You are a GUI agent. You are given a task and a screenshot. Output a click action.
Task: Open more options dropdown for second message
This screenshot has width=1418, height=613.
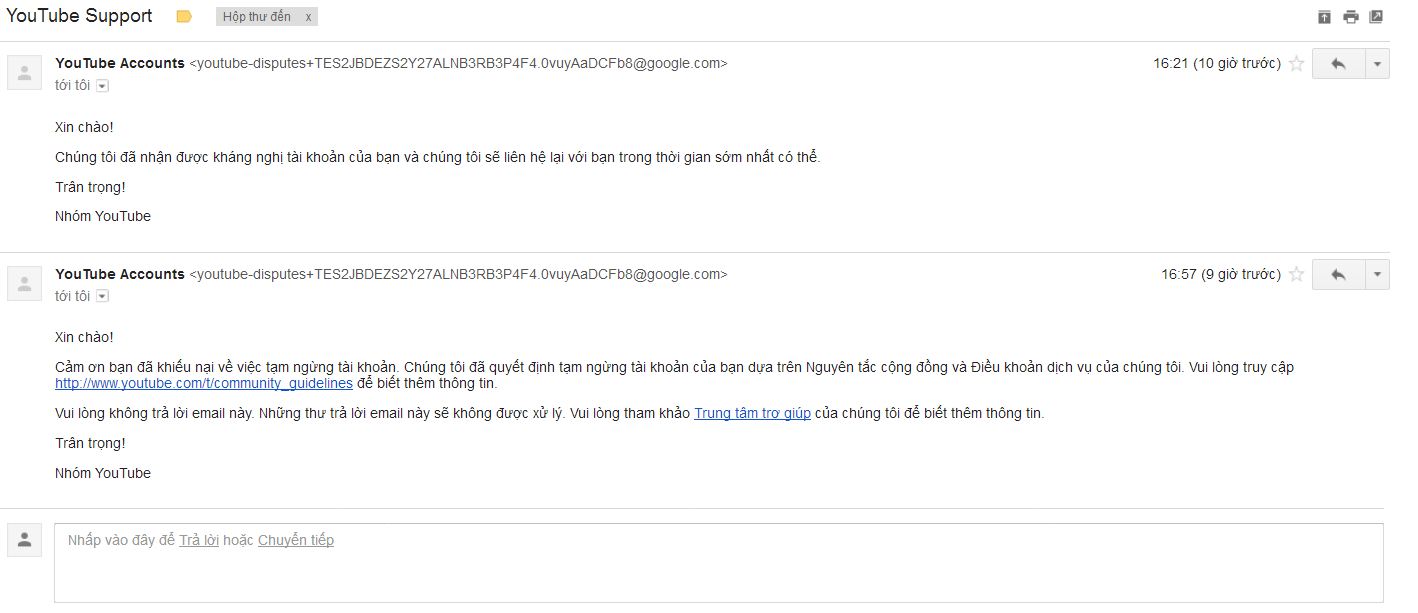coord(1377,275)
